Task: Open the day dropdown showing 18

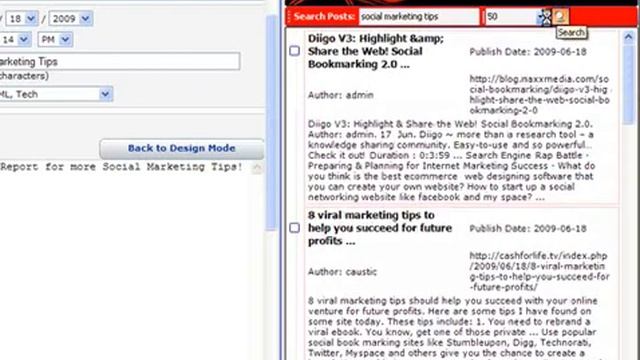Action: 22,19
